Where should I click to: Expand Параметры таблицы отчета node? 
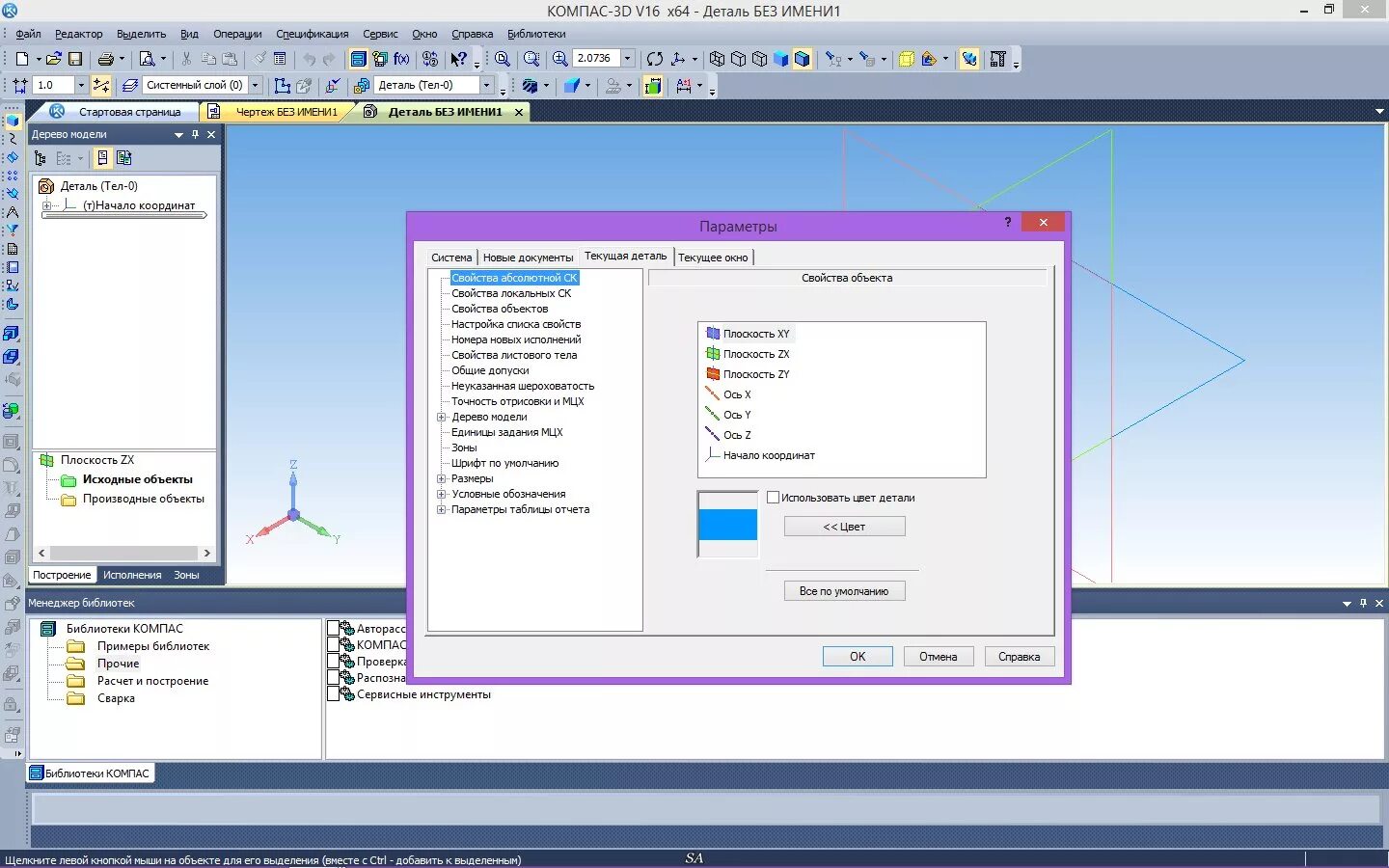442,509
